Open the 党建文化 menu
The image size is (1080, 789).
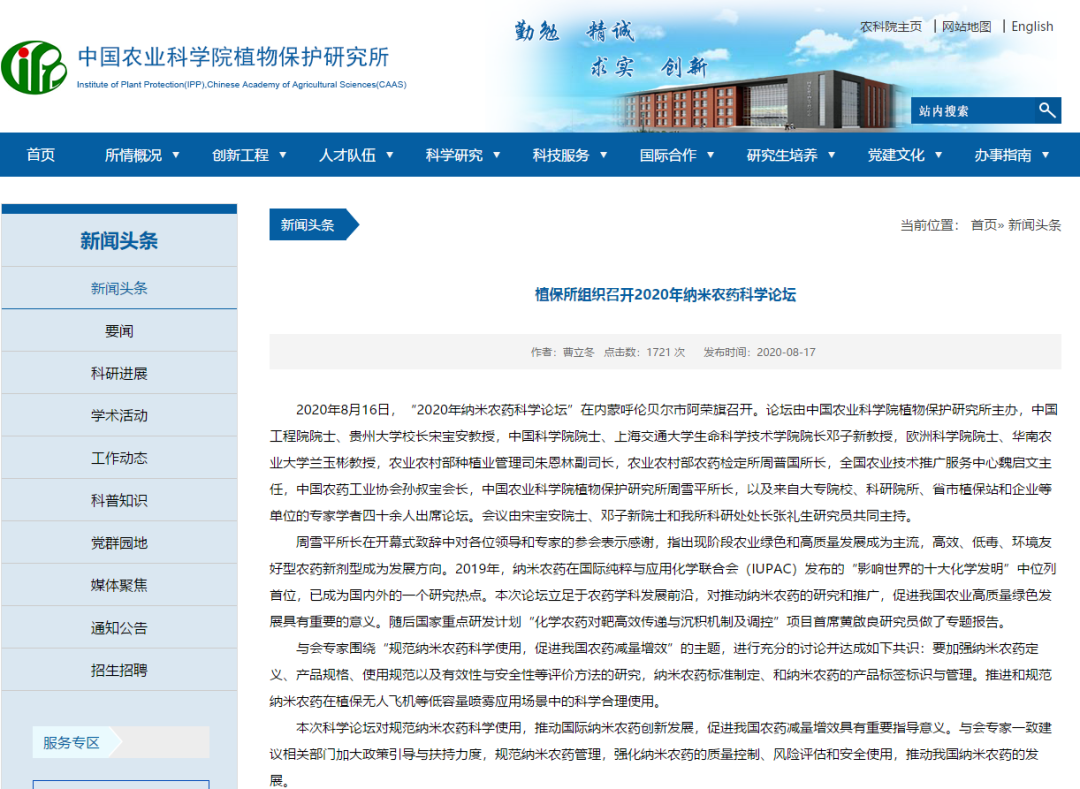pyautogui.click(x=895, y=155)
